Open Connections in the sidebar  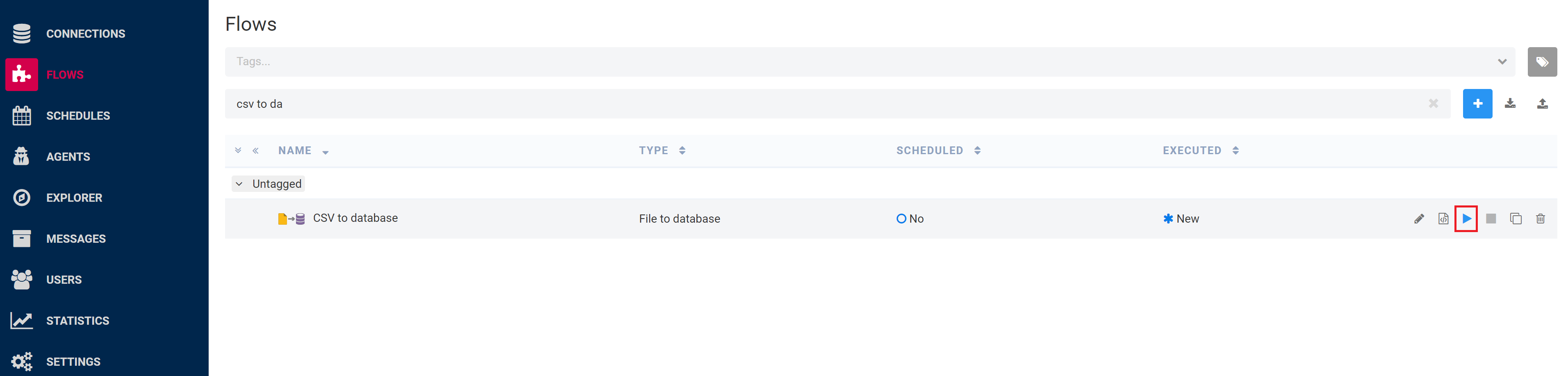pos(85,34)
